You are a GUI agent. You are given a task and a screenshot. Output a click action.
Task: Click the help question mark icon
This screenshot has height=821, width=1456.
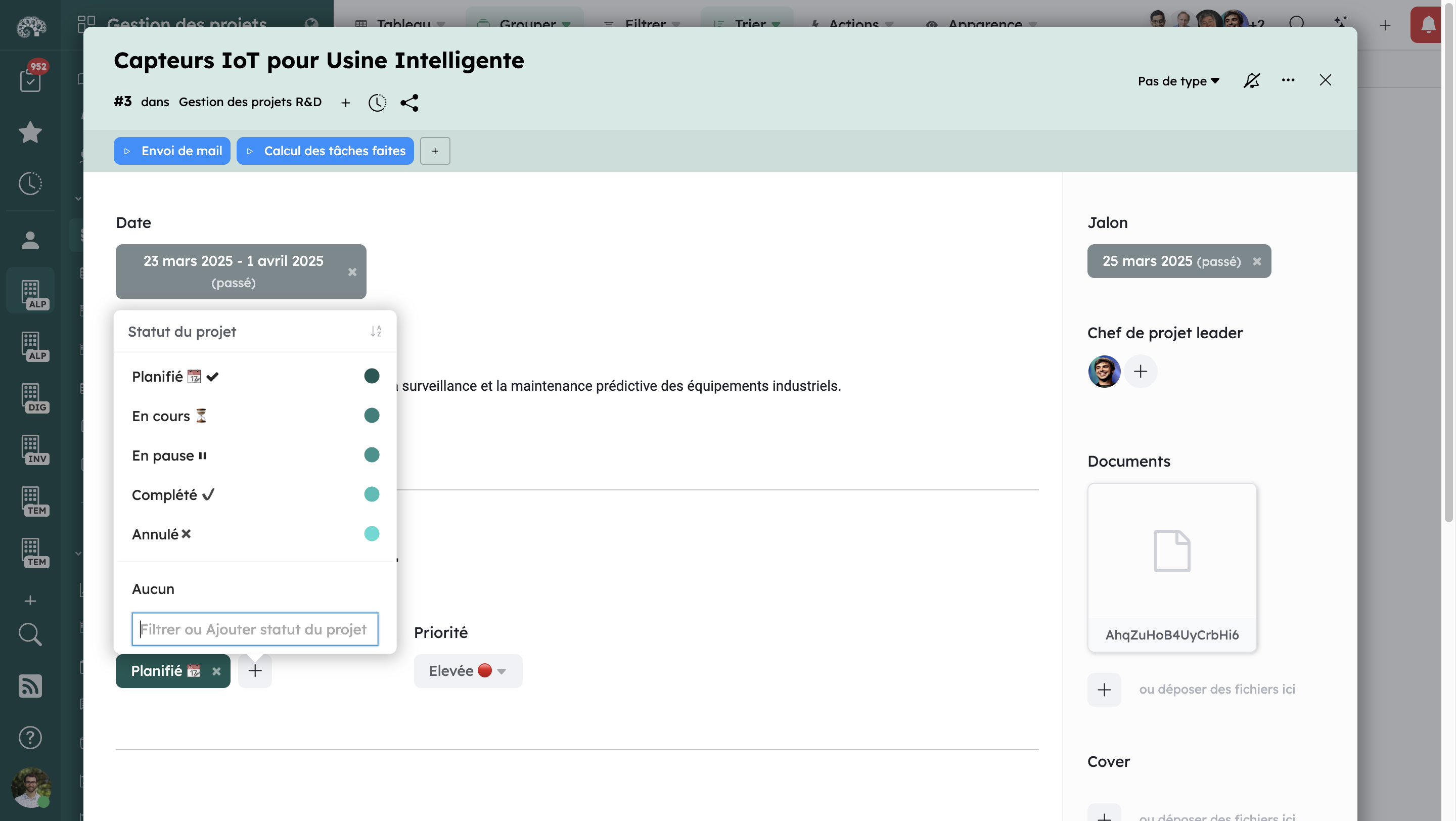pyautogui.click(x=30, y=738)
